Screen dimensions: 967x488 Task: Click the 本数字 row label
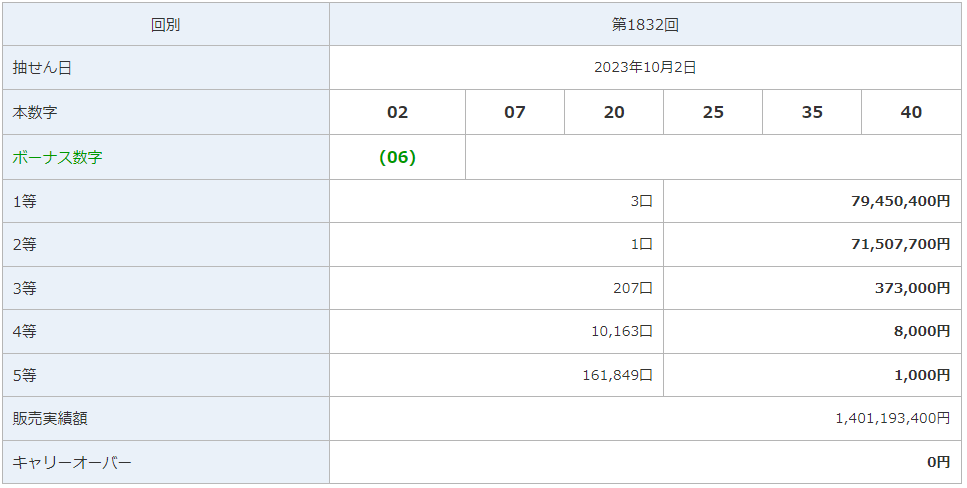click(35, 112)
